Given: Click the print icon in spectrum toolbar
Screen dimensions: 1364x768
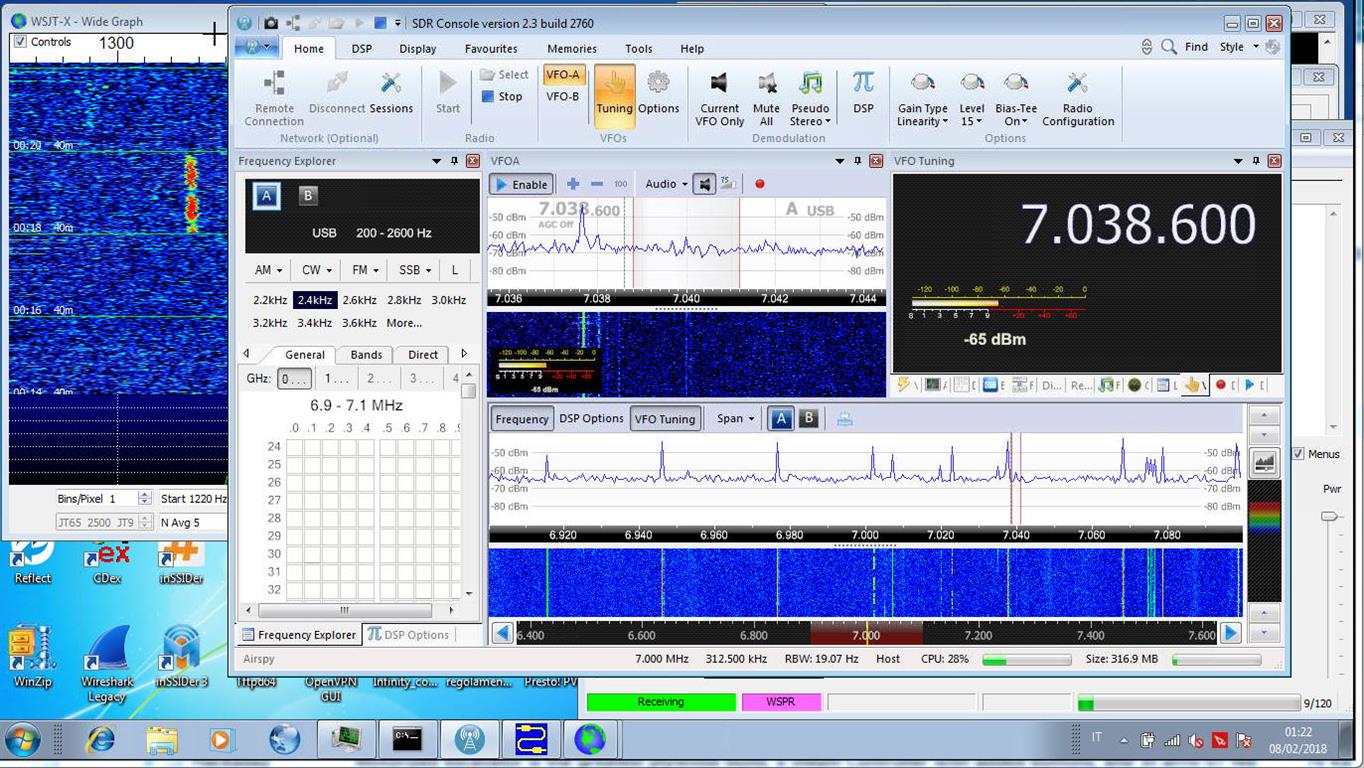Looking at the screenshot, I should point(845,419).
